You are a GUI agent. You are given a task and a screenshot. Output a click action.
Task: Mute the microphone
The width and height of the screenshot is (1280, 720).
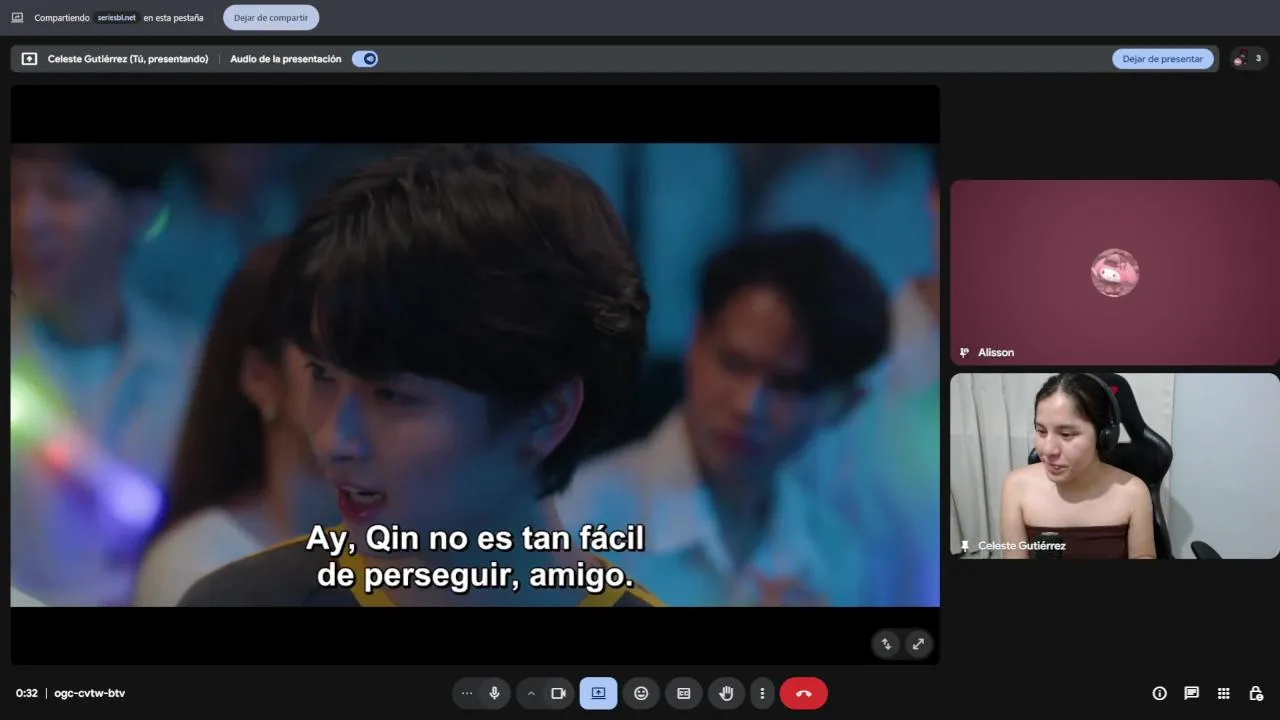click(494, 693)
